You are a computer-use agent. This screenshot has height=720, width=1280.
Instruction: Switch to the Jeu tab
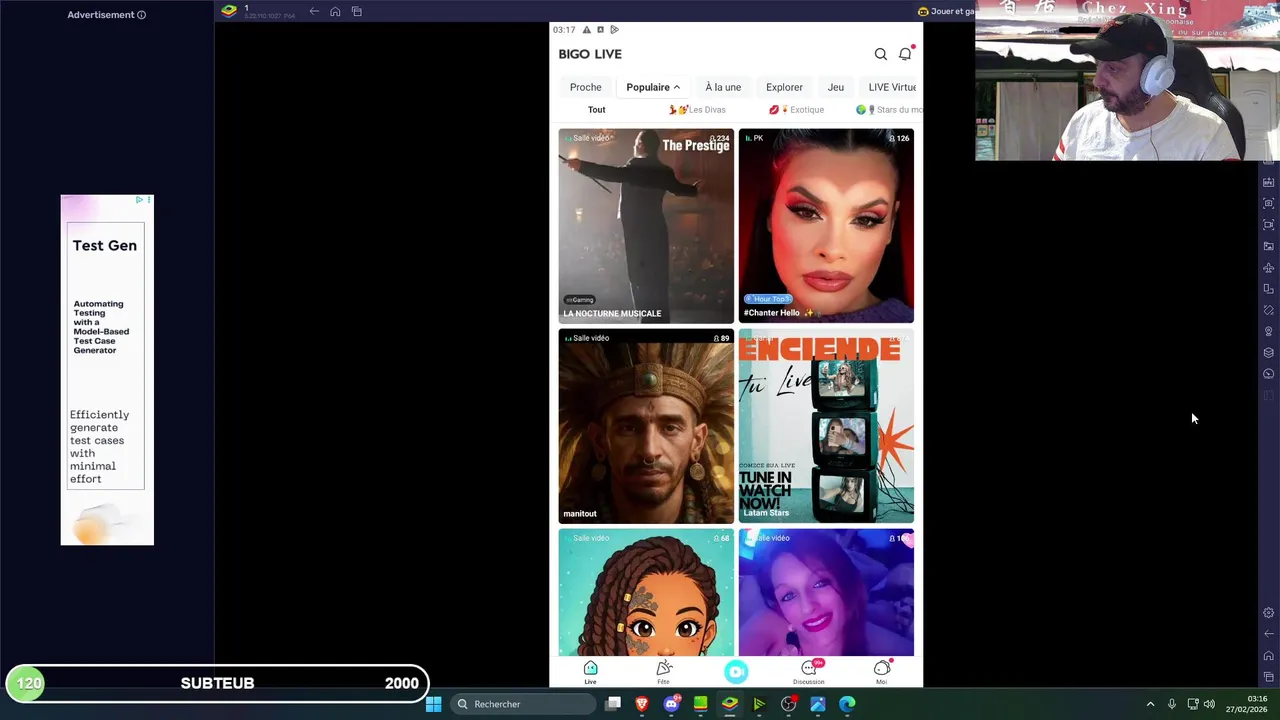[x=836, y=87]
